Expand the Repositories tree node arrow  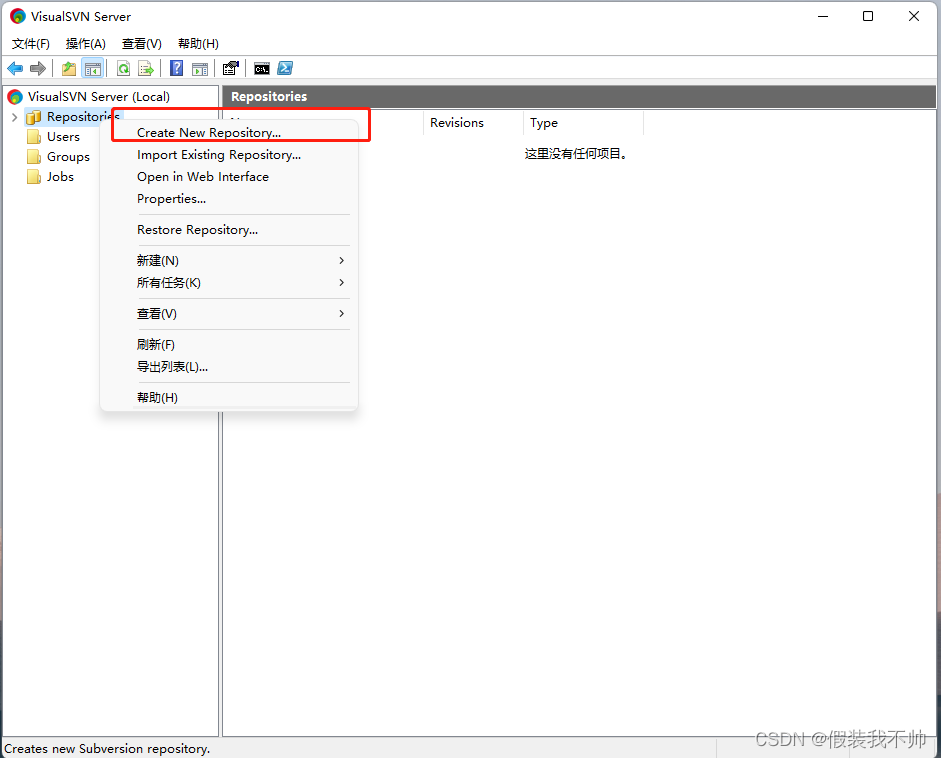[14, 117]
